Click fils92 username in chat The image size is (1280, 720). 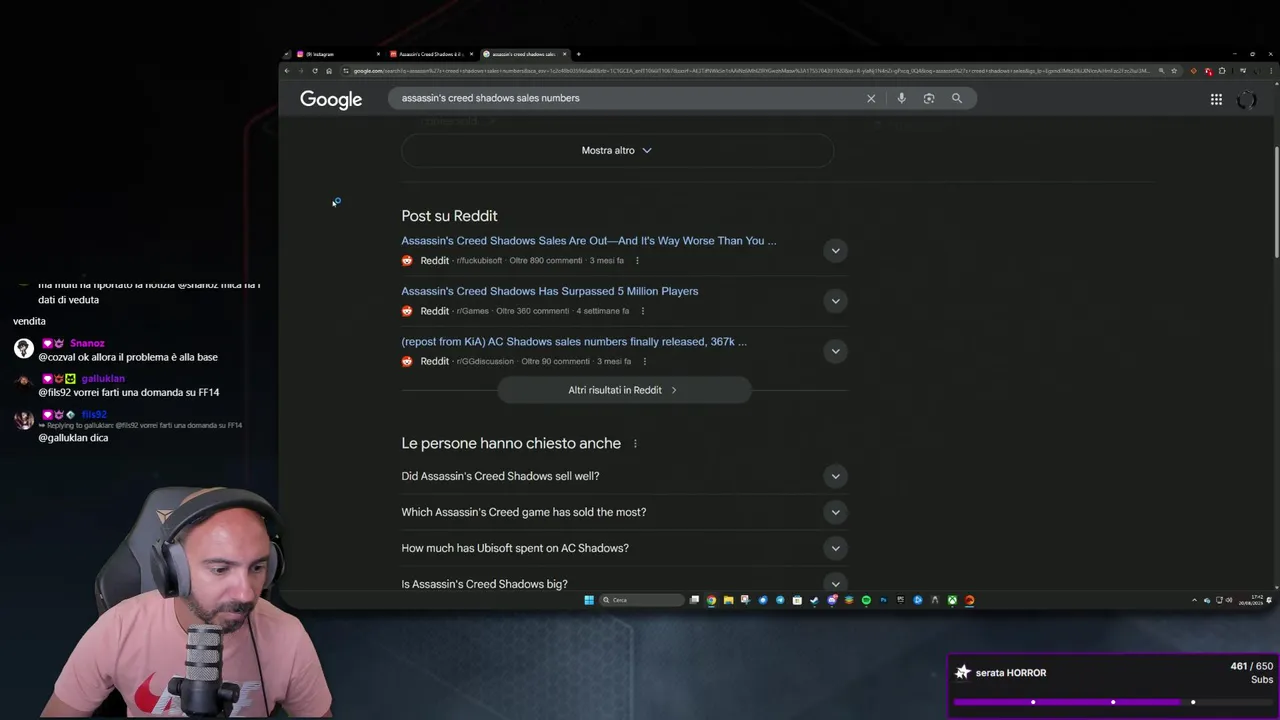coord(94,414)
